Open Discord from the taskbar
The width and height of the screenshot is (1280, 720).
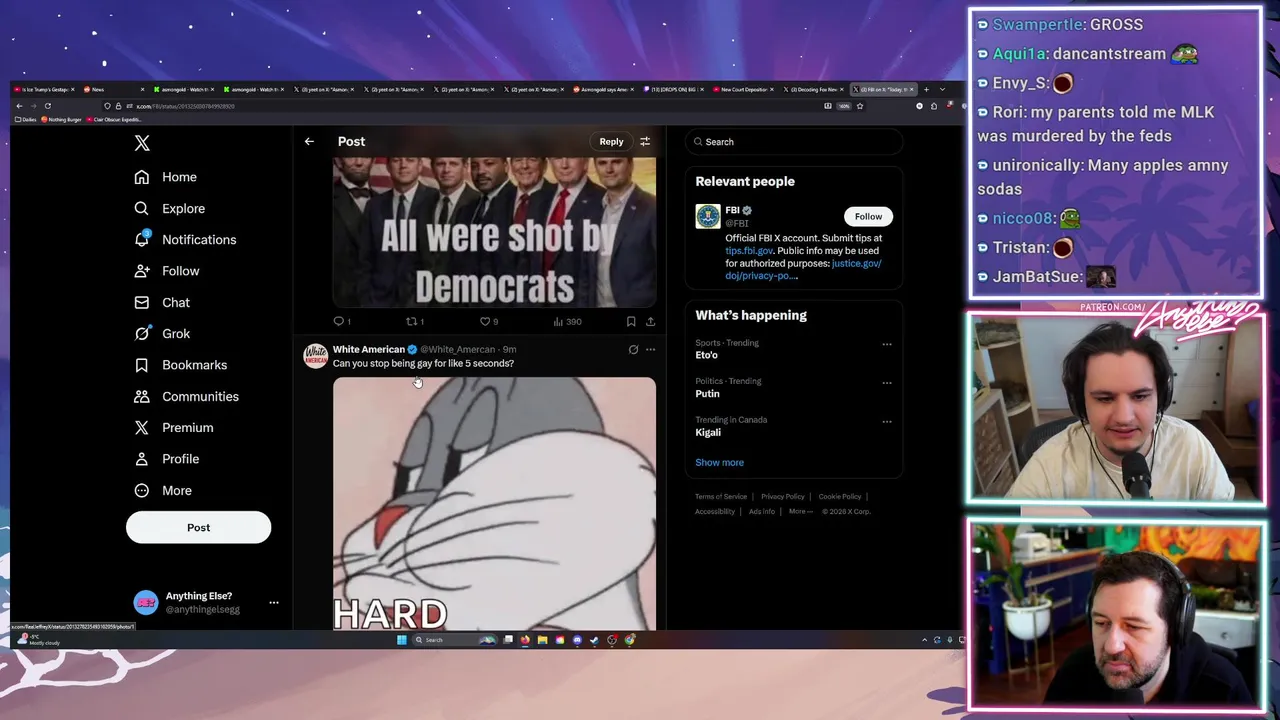coord(577,640)
